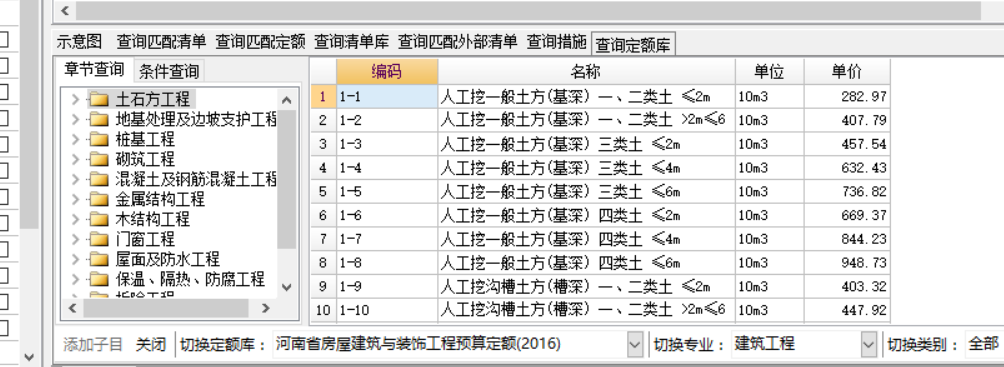Image resolution: width=1004 pixels, height=367 pixels.
Task: Click tree horizontal scrollbar left arrow
Action: pos(72,309)
